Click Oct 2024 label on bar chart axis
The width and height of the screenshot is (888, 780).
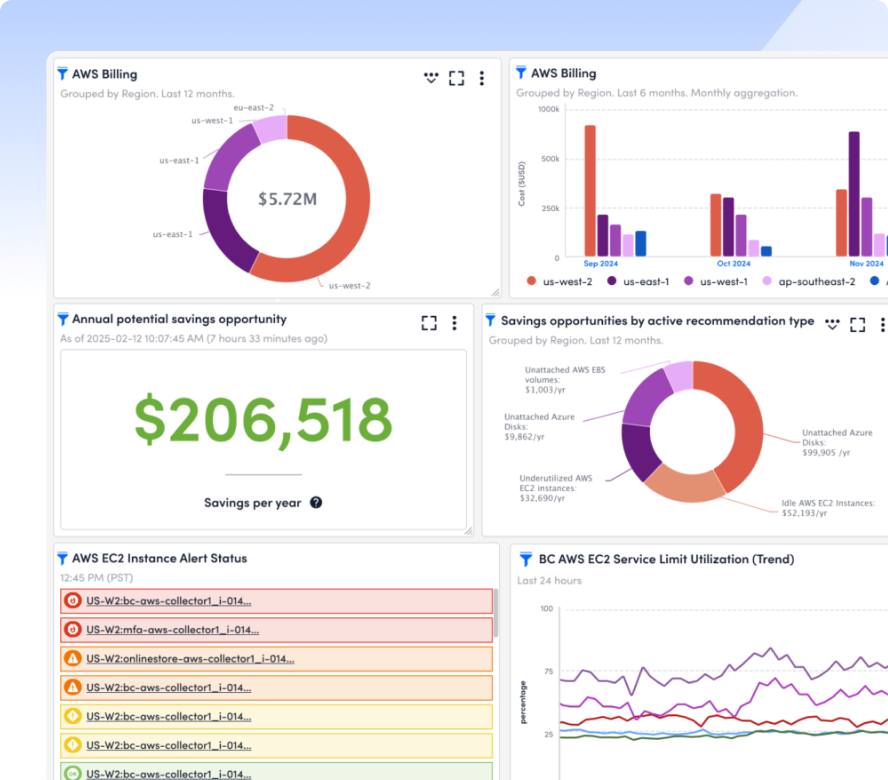[733, 264]
